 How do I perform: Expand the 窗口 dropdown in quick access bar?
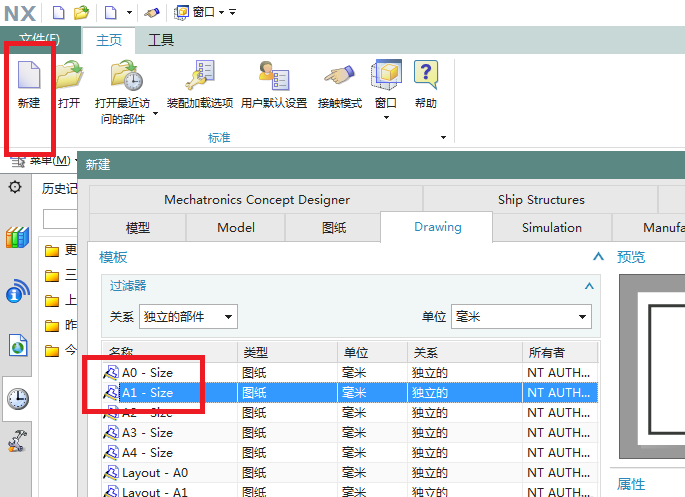pyautogui.click(x=221, y=13)
